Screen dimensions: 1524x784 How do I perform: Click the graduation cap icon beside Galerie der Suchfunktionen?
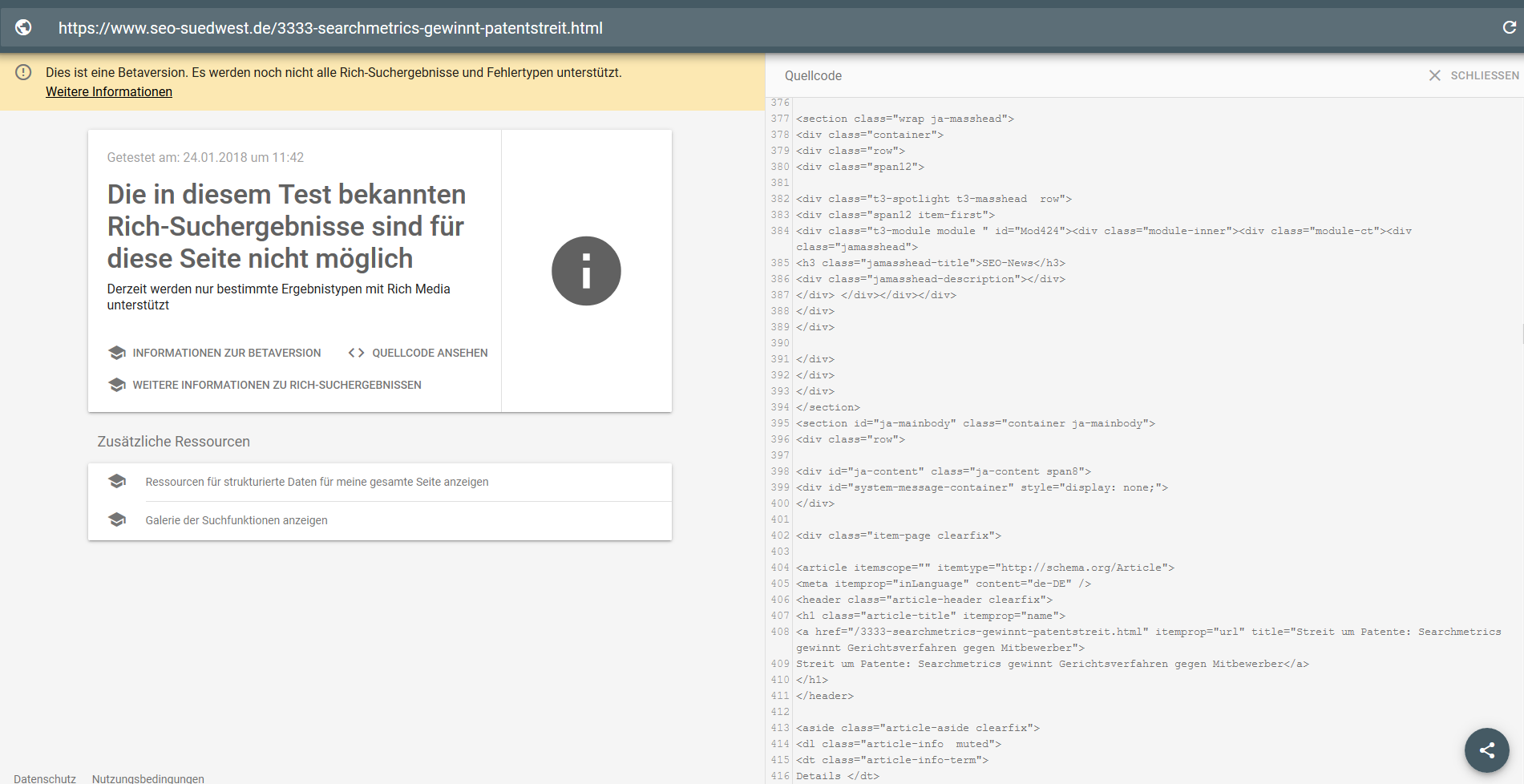click(x=117, y=519)
